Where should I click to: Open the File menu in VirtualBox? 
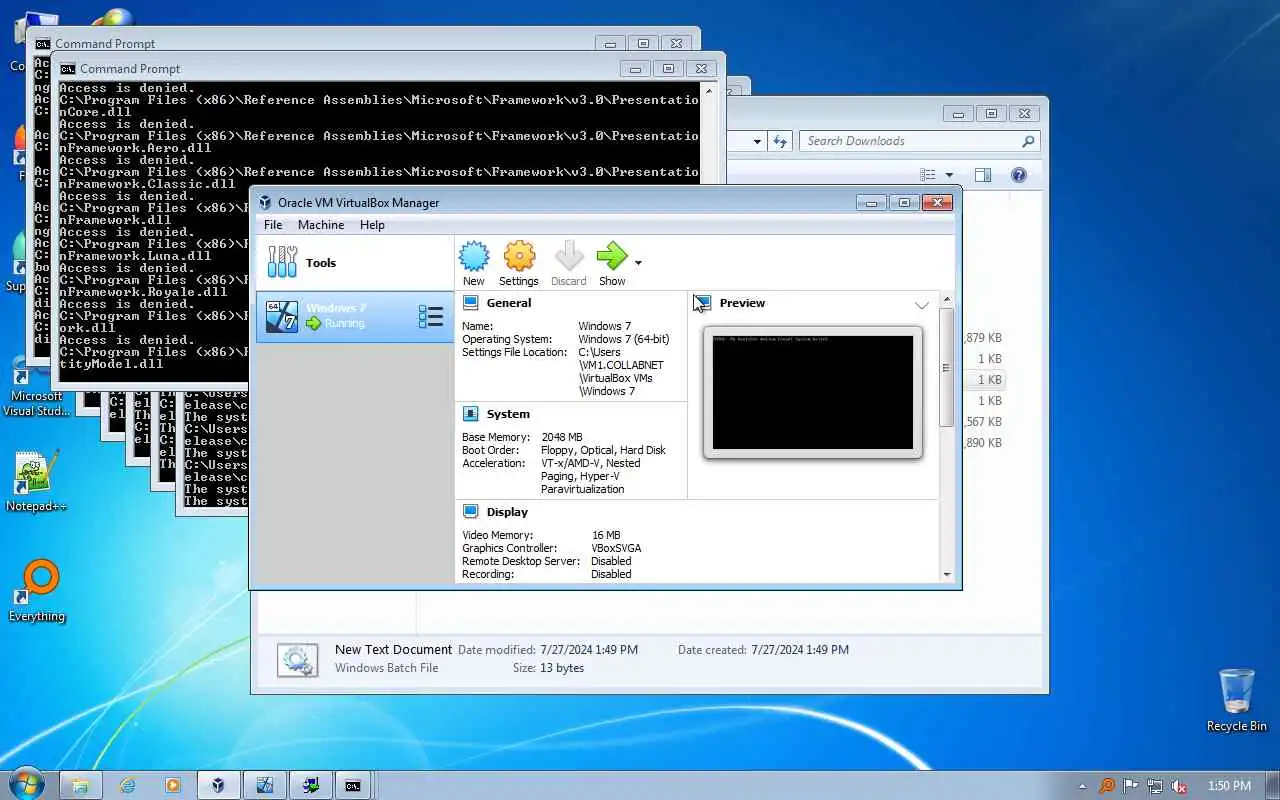pos(273,225)
